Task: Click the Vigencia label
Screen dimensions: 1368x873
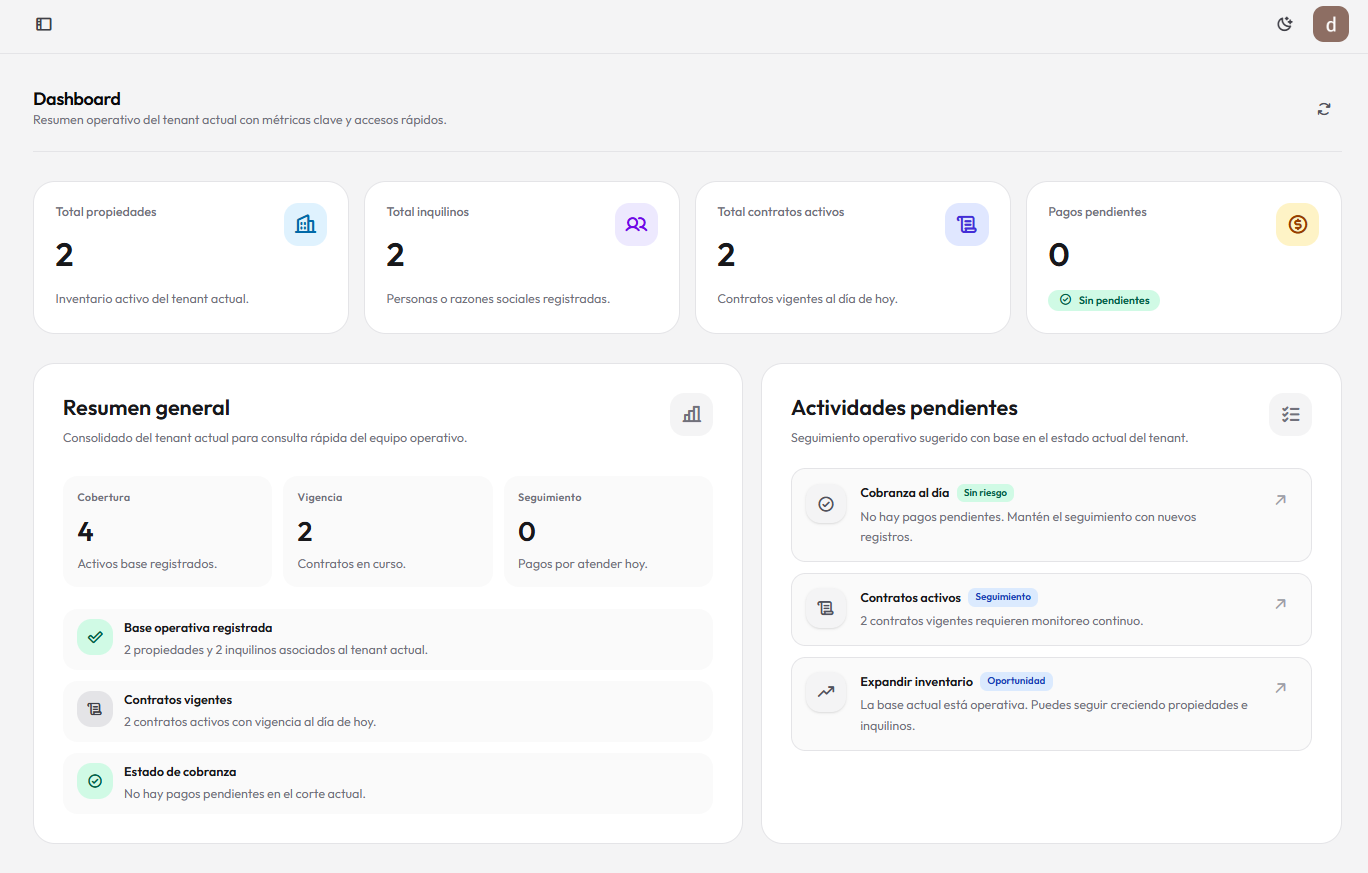Action: [x=320, y=497]
